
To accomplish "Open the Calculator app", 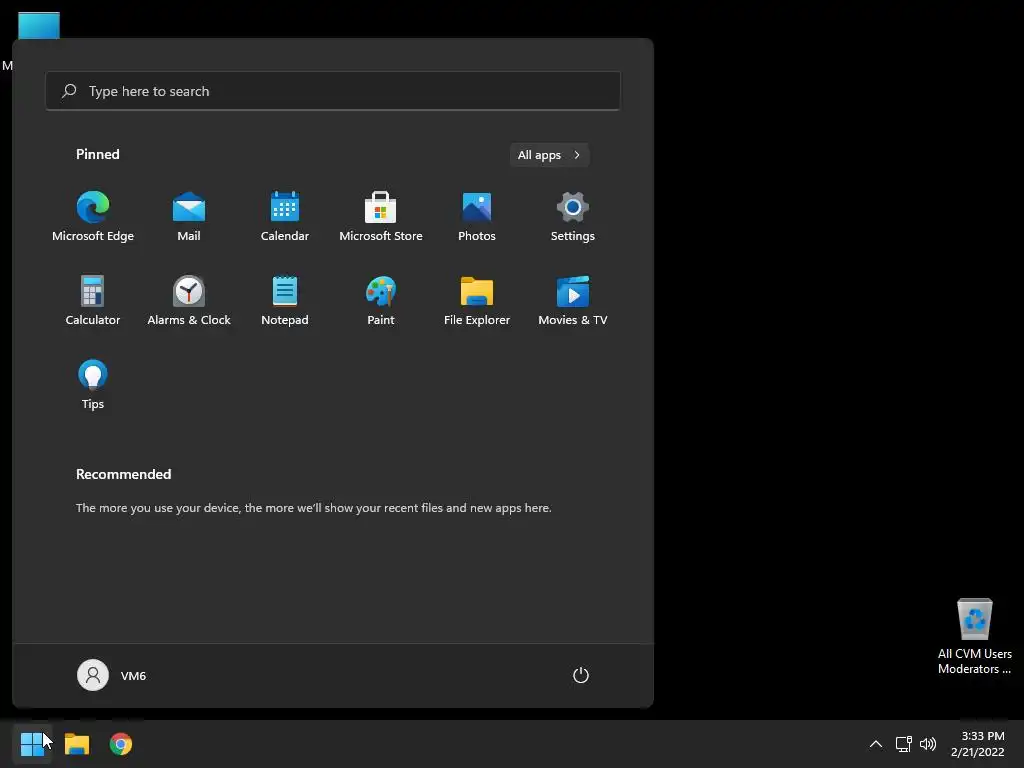I will point(93,301).
